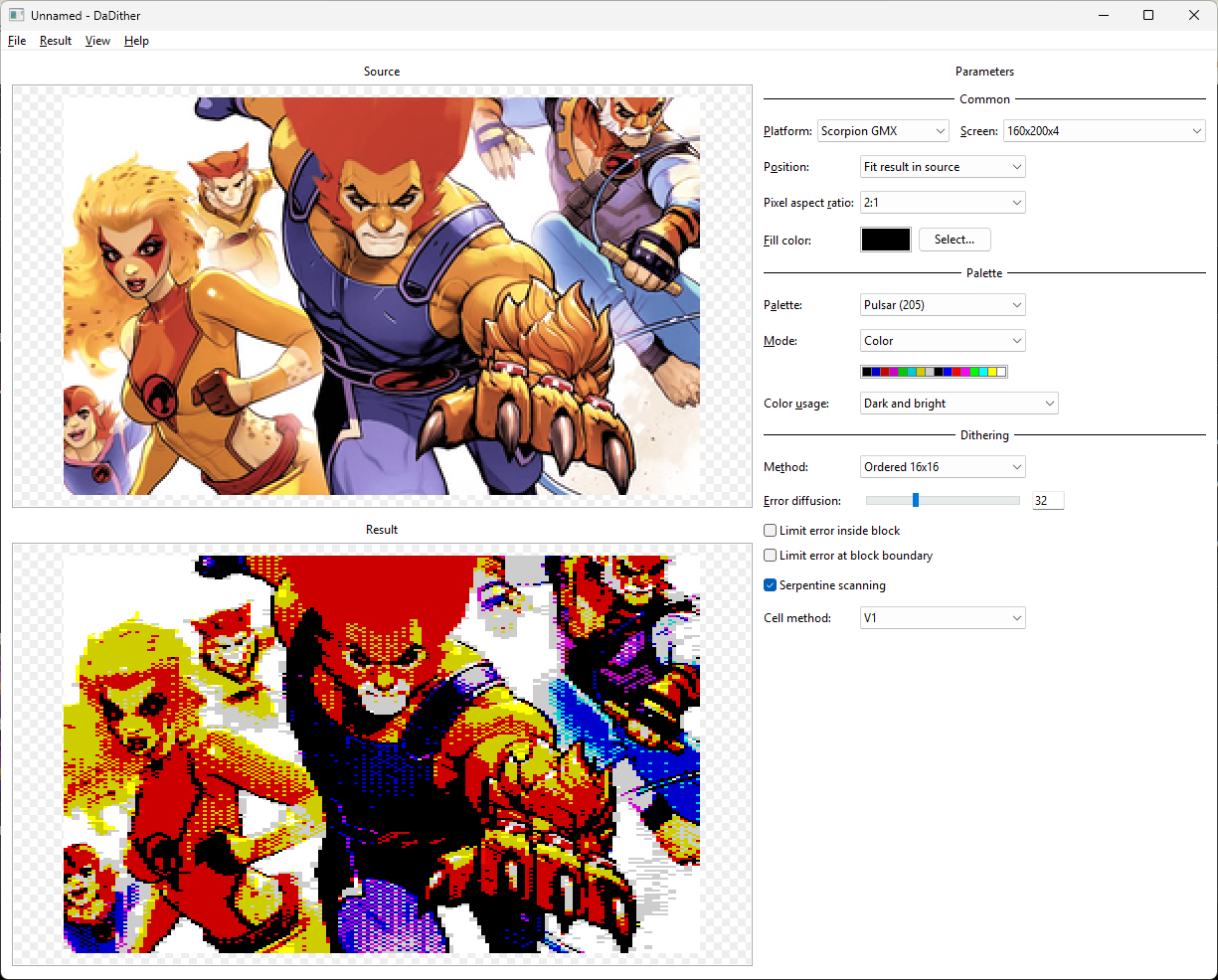The height and width of the screenshot is (980, 1218).
Task: Open the Result menu
Action: pyautogui.click(x=56, y=41)
